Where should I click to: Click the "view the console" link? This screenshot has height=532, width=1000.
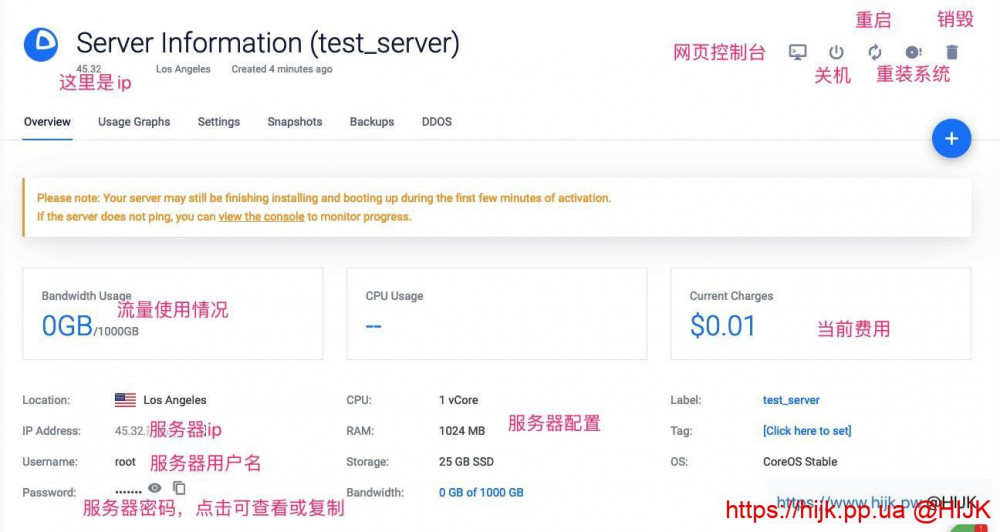pos(261,216)
